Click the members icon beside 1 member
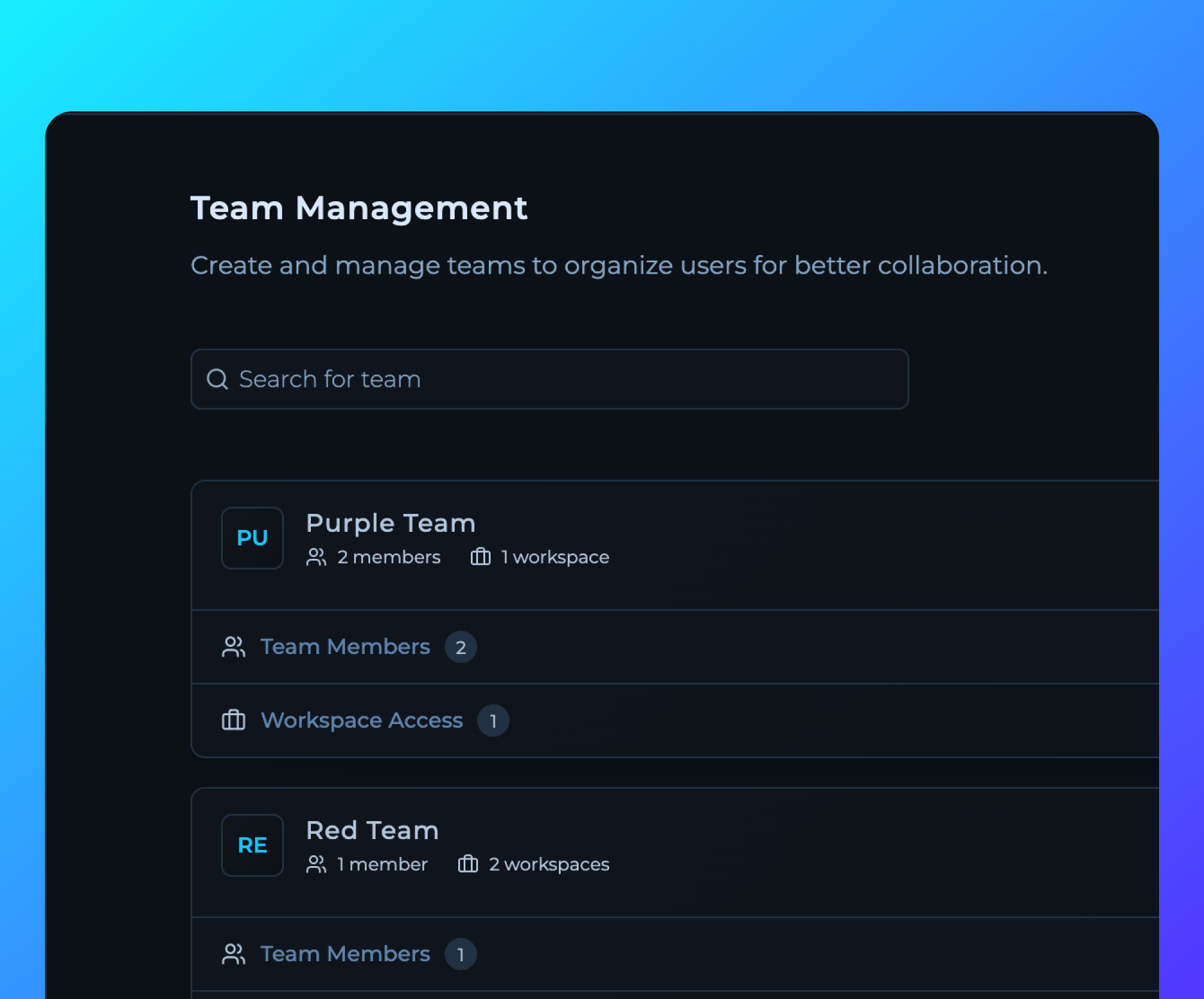The image size is (1204, 999). pyautogui.click(x=316, y=864)
